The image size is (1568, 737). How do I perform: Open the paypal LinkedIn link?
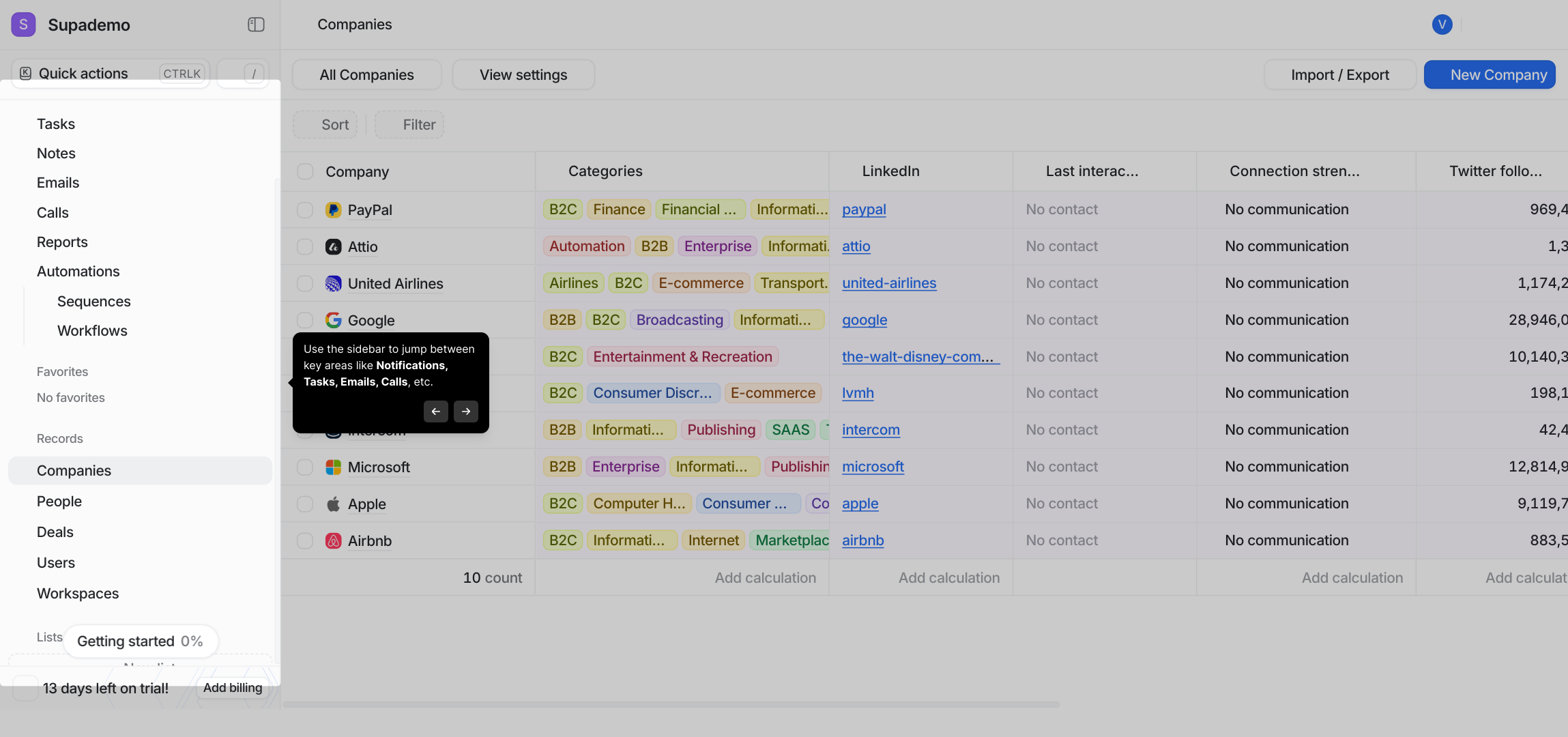(x=864, y=209)
